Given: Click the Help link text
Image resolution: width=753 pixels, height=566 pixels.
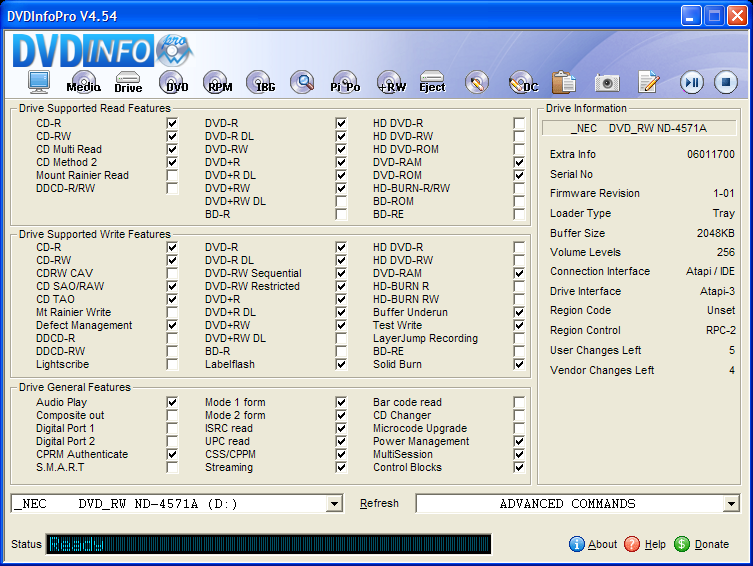Looking at the screenshot, I should (655, 544).
